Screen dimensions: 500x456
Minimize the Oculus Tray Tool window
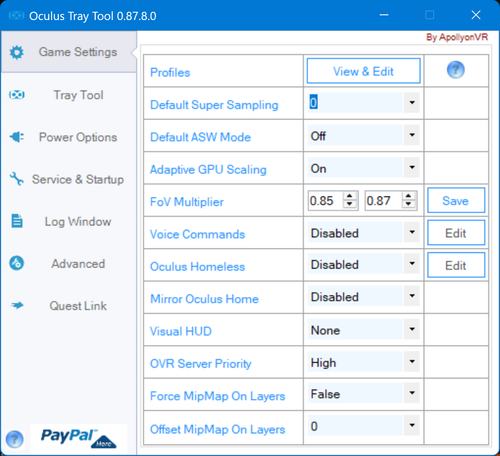(x=384, y=15)
